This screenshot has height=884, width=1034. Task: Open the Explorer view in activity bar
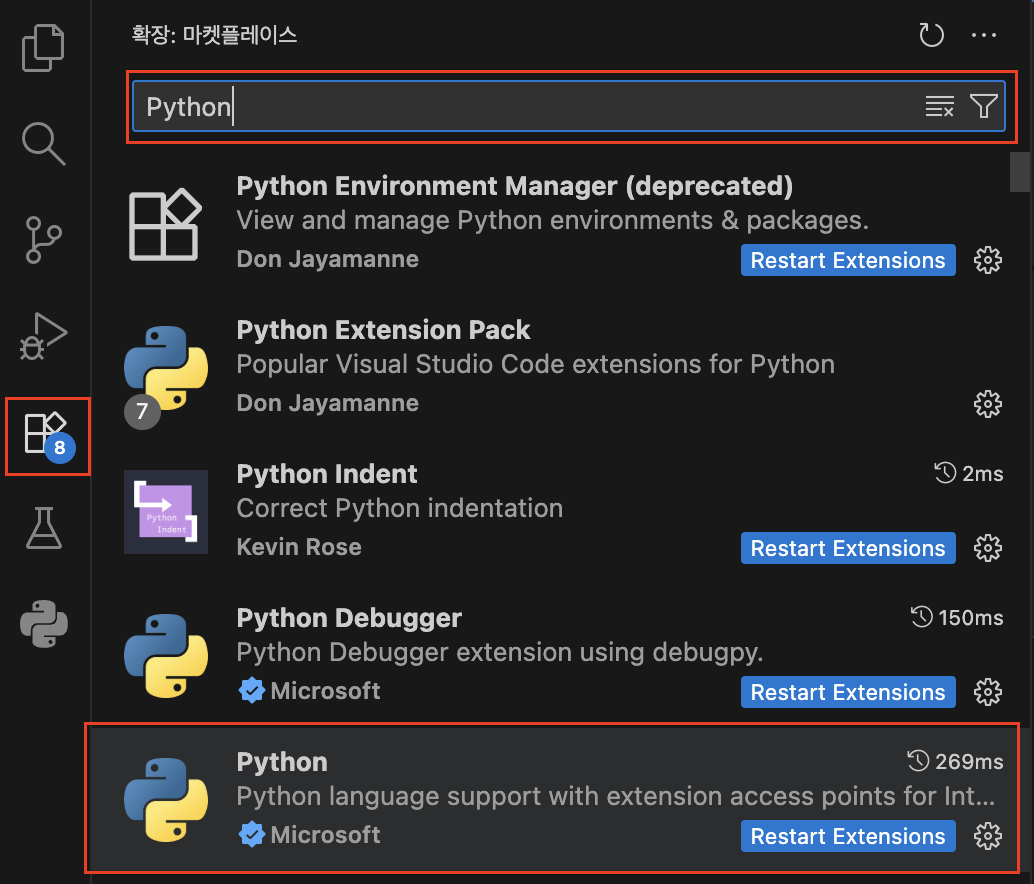coord(44,47)
